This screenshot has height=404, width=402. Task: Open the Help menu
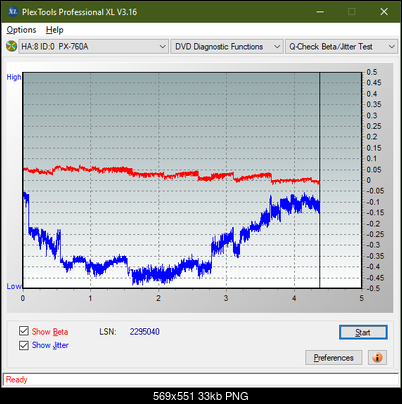[55, 30]
